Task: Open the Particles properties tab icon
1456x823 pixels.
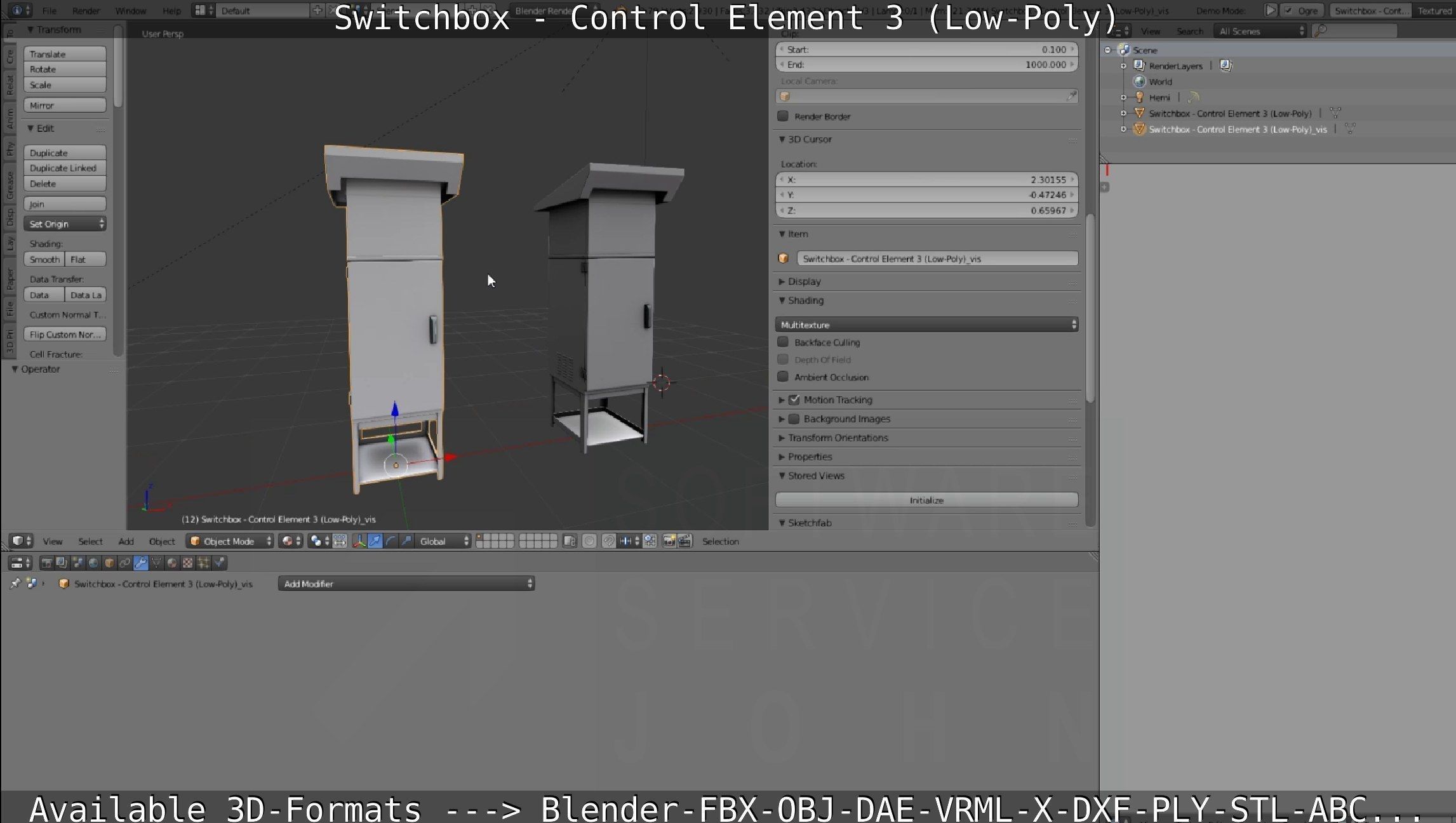Action: click(x=204, y=563)
